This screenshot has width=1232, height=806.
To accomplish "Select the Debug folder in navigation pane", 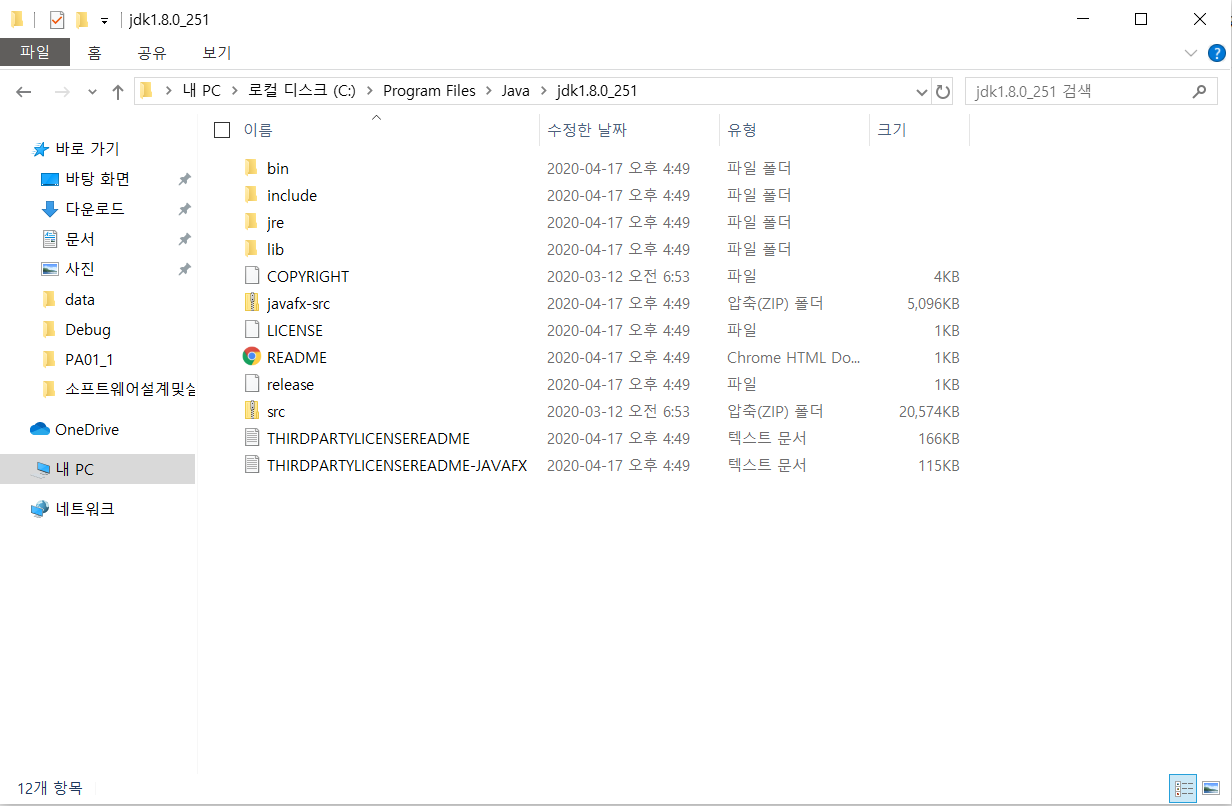I will (88, 329).
